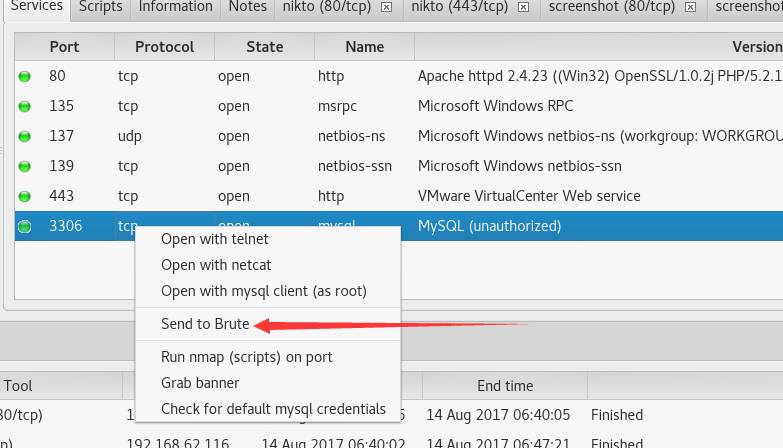Screen dimensions: 783x448
Task: Close the nikto (80/tcp) tab
Action: 387,7
